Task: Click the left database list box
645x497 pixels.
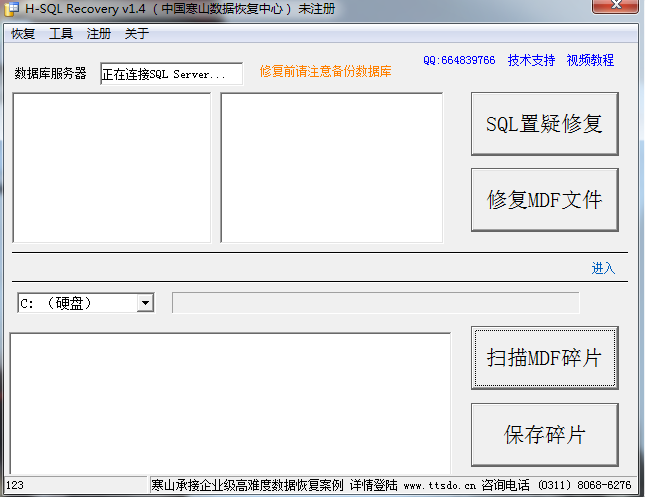Action: tap(112, 168)
